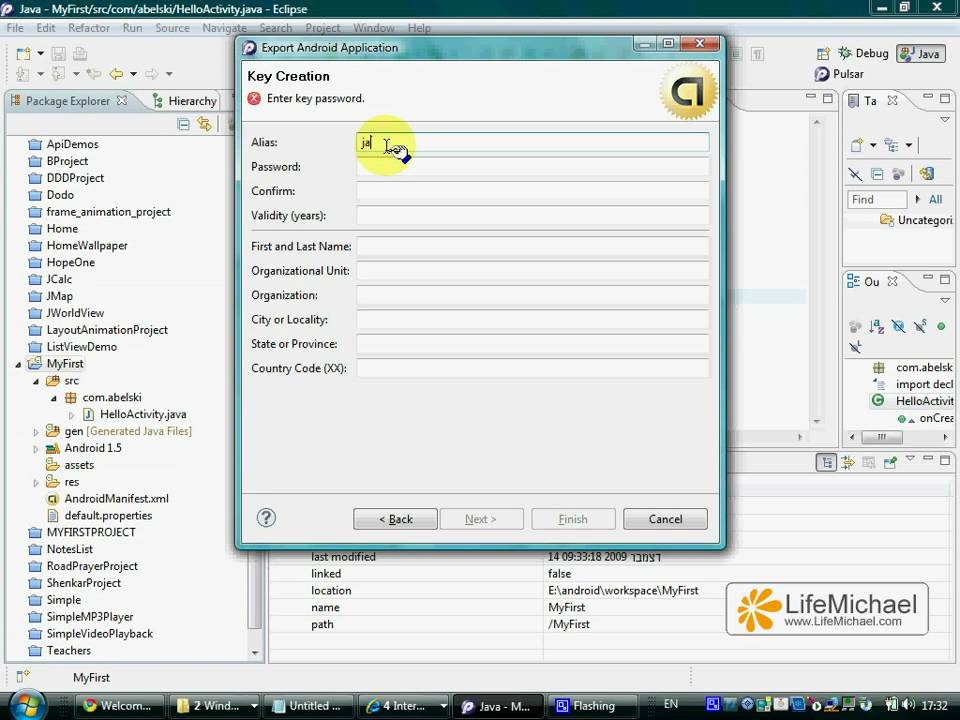The image size is (960, 720).
Task: Open the Navigate menu
Action: coord(224,28)
